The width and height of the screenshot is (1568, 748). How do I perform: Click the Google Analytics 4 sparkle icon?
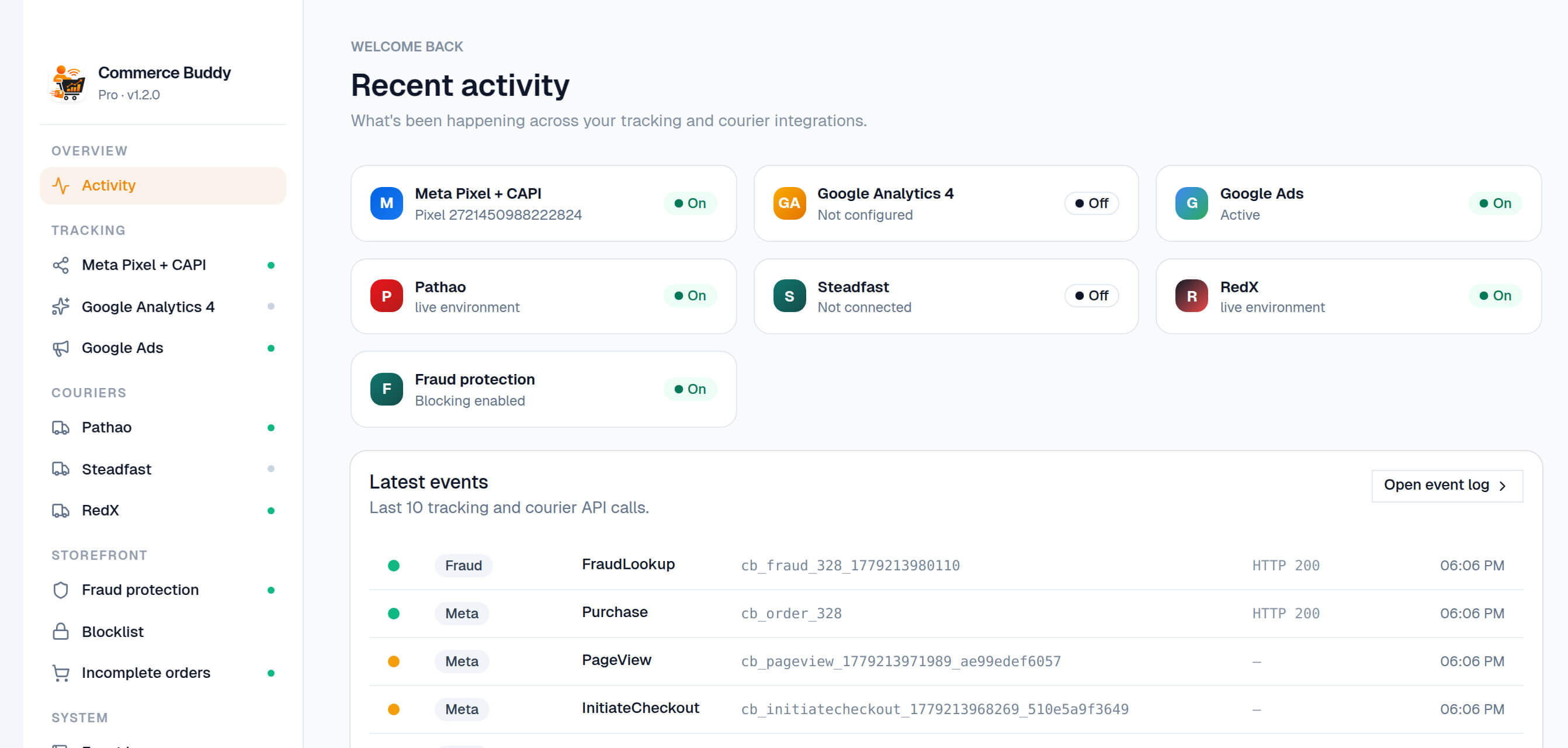click(61, 306)
